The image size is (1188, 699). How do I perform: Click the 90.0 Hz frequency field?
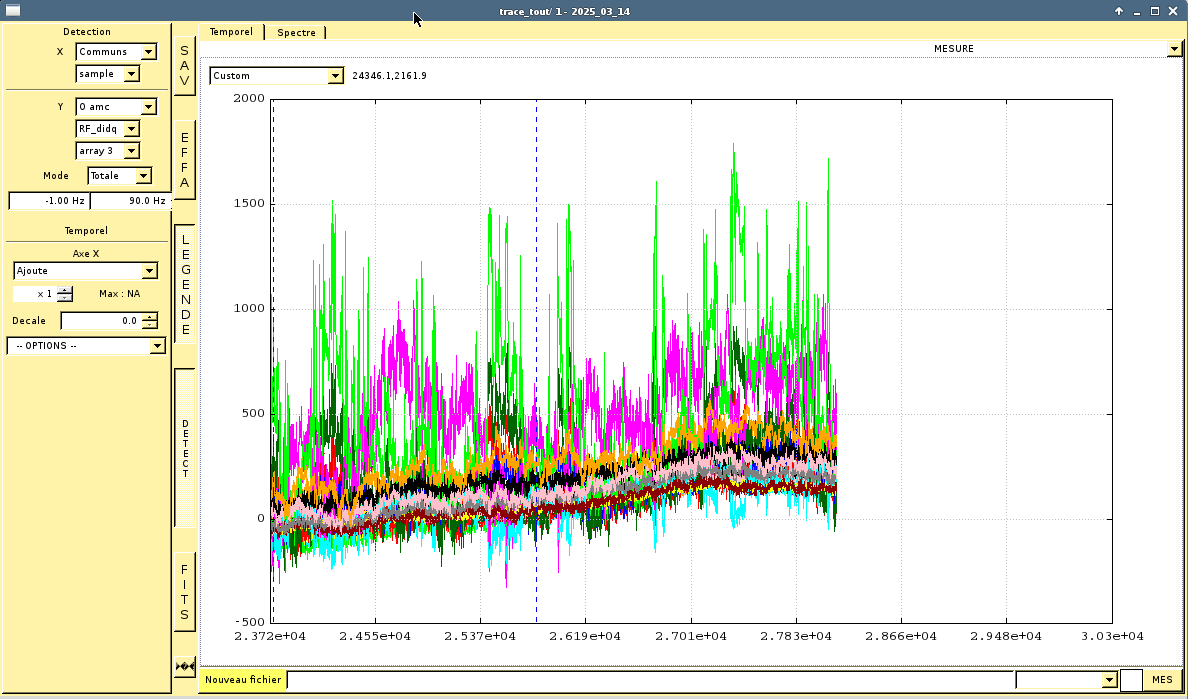pos(130,201)
